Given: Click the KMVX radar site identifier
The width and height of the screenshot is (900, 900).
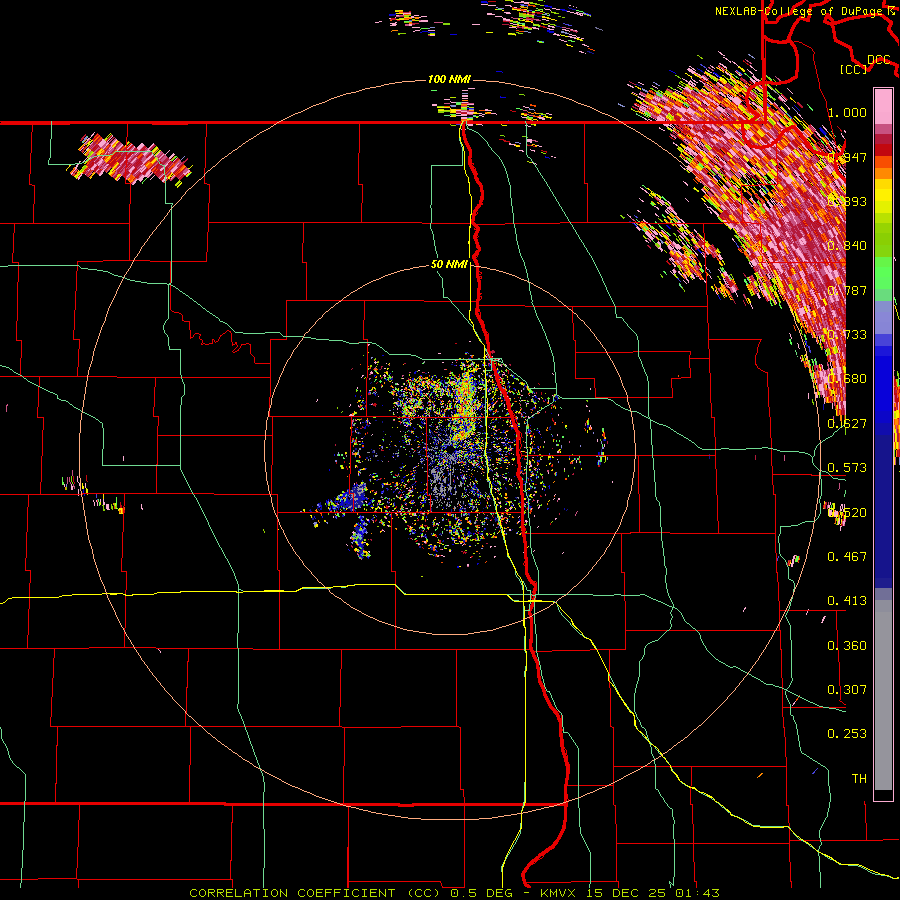Looking at the screenshot, I should [559, 893].
